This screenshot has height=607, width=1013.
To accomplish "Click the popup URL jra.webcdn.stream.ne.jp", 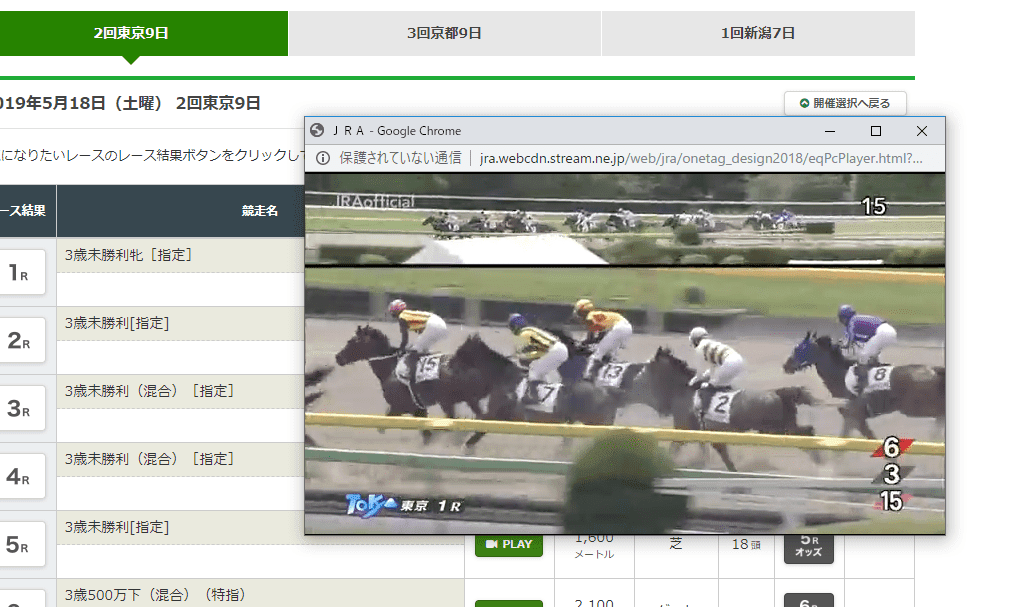I will (701, 158).
